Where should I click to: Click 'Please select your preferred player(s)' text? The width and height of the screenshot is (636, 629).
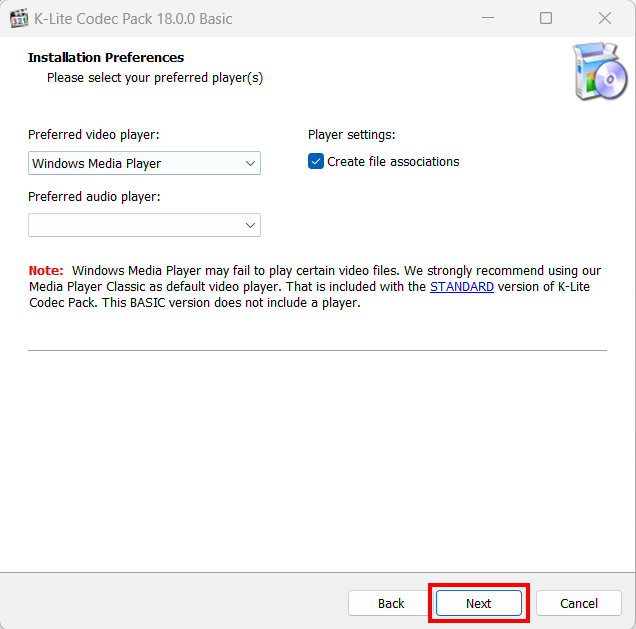[x=155, y=78]
